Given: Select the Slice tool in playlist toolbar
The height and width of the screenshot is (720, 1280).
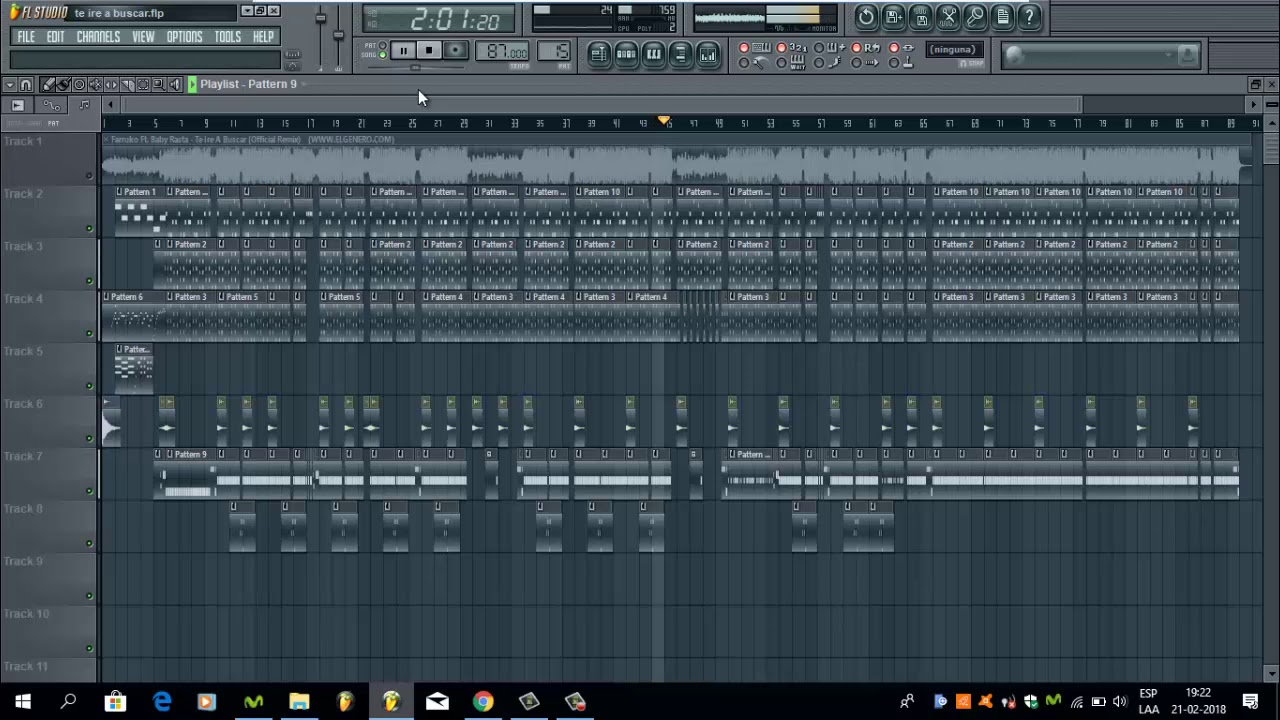Looking at the screenshot, I should [x=127, y=85].
